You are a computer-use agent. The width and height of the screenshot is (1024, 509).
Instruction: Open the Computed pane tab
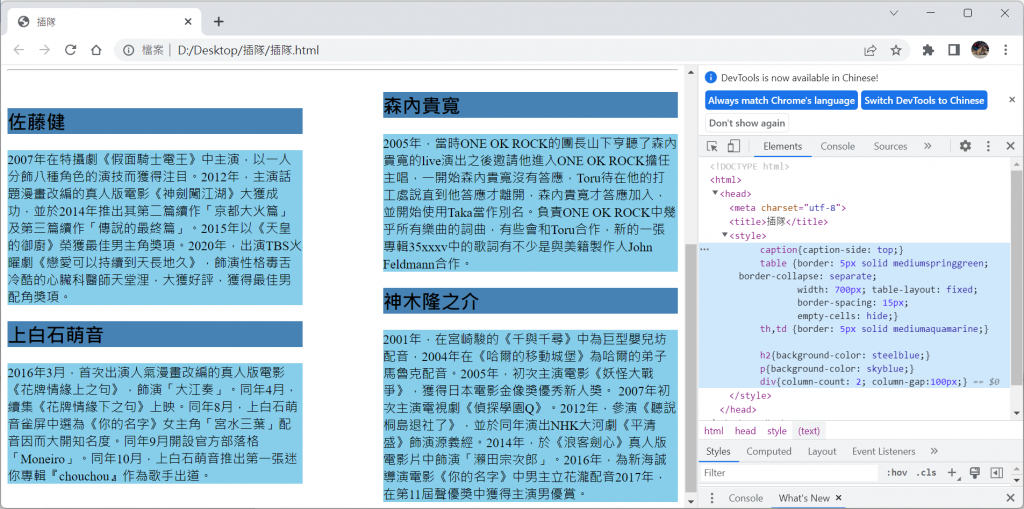769,452
